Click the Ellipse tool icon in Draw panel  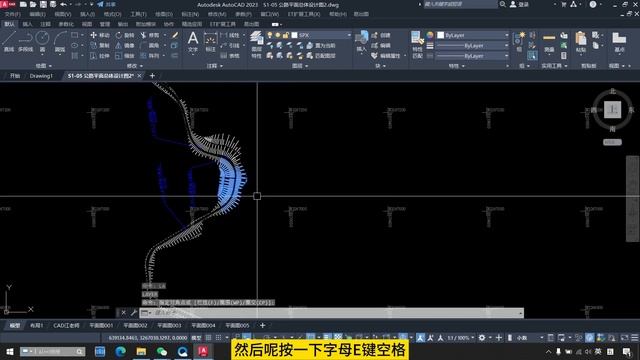74,45
